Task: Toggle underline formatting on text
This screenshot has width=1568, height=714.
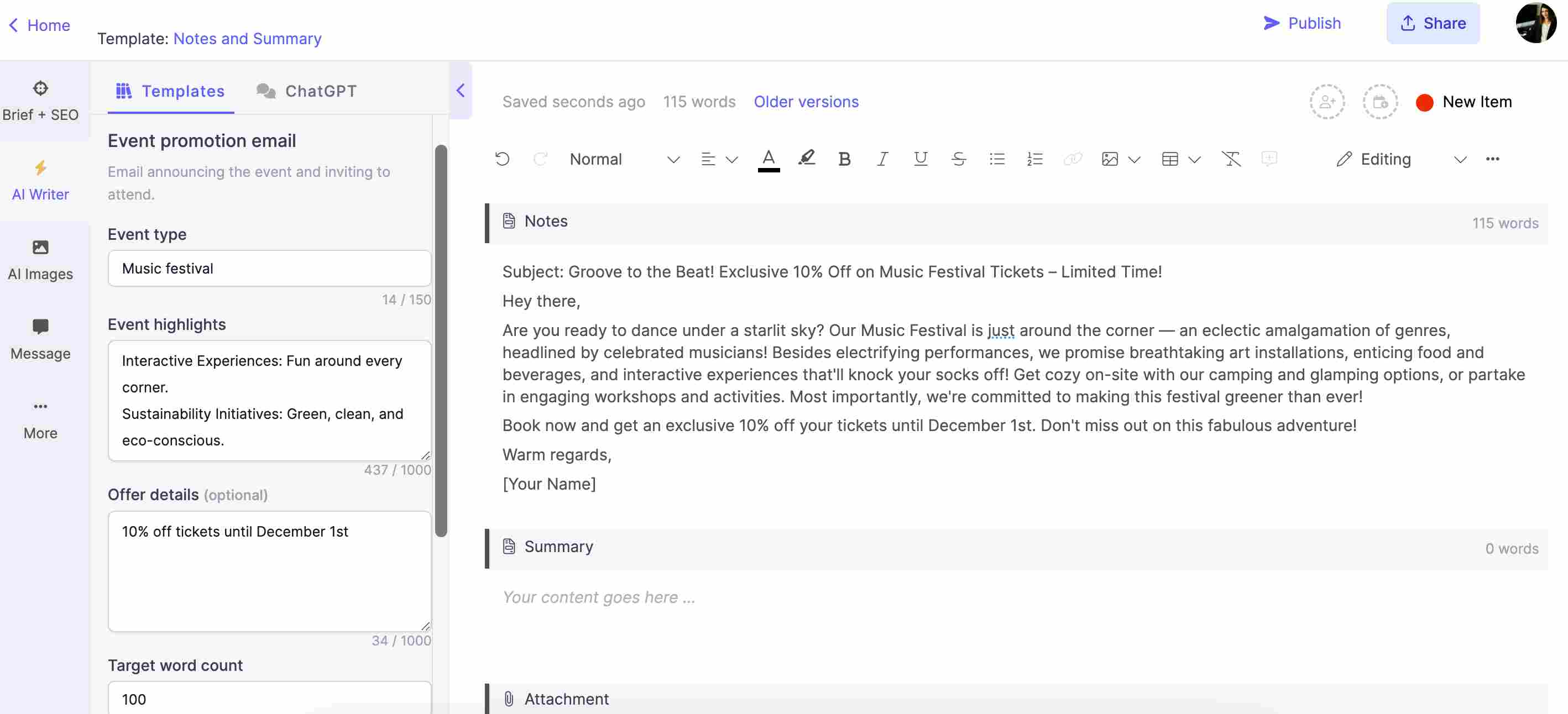Action: 918,159
